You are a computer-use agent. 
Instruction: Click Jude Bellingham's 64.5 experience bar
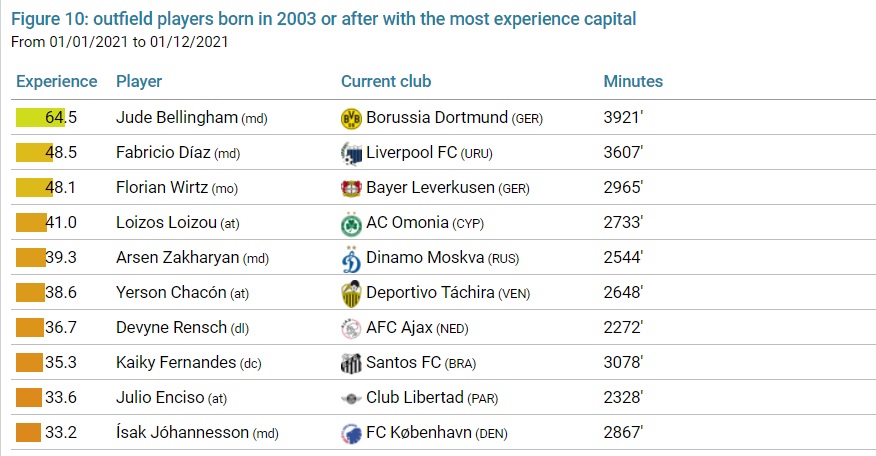(x=40, y=118)
